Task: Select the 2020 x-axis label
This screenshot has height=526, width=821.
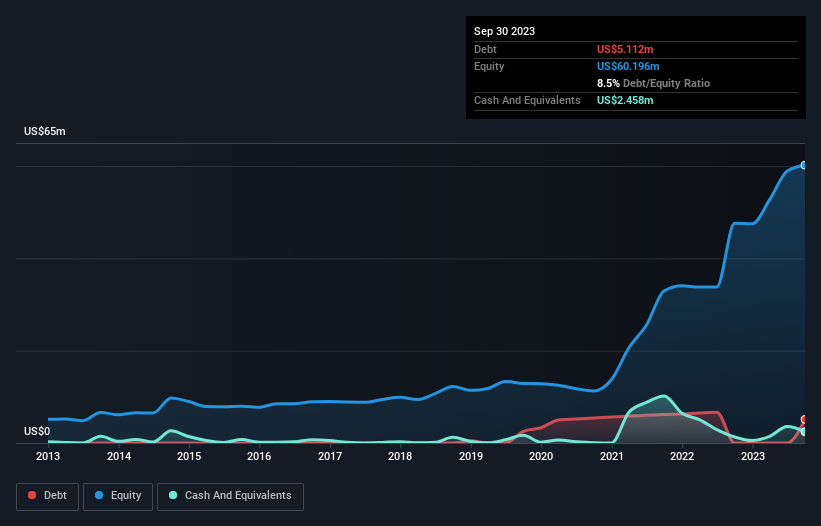Action: [x=541, y=456]
